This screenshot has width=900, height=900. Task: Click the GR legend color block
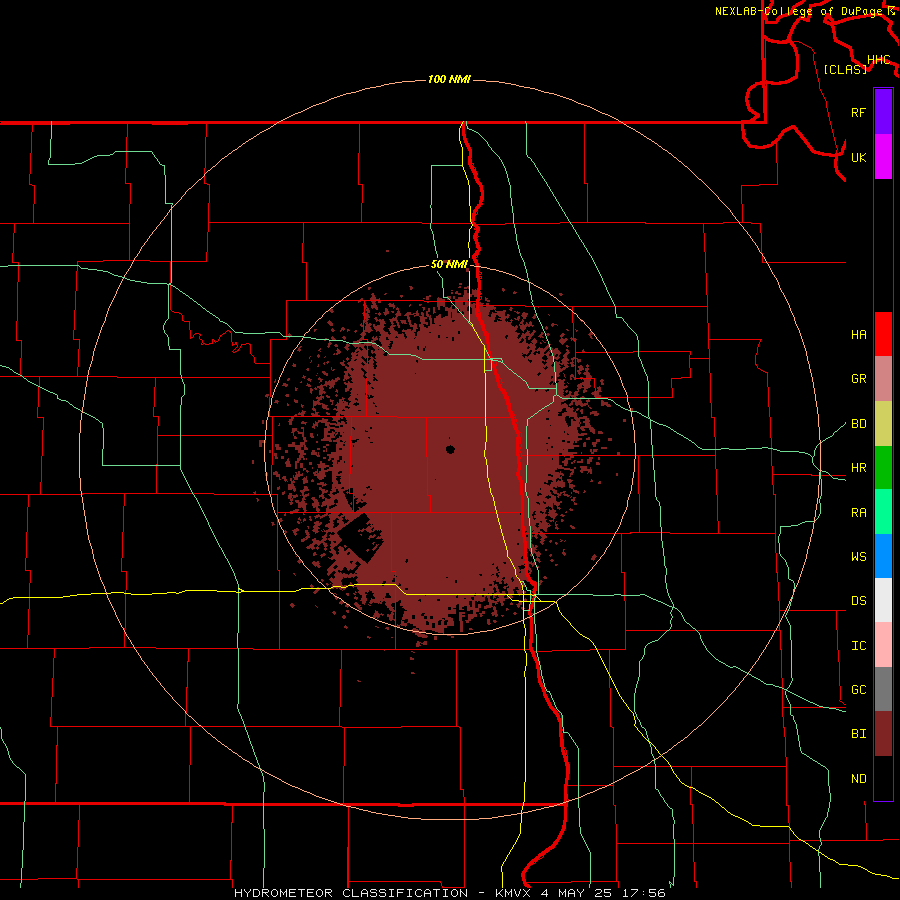click(x=883, y=379)
